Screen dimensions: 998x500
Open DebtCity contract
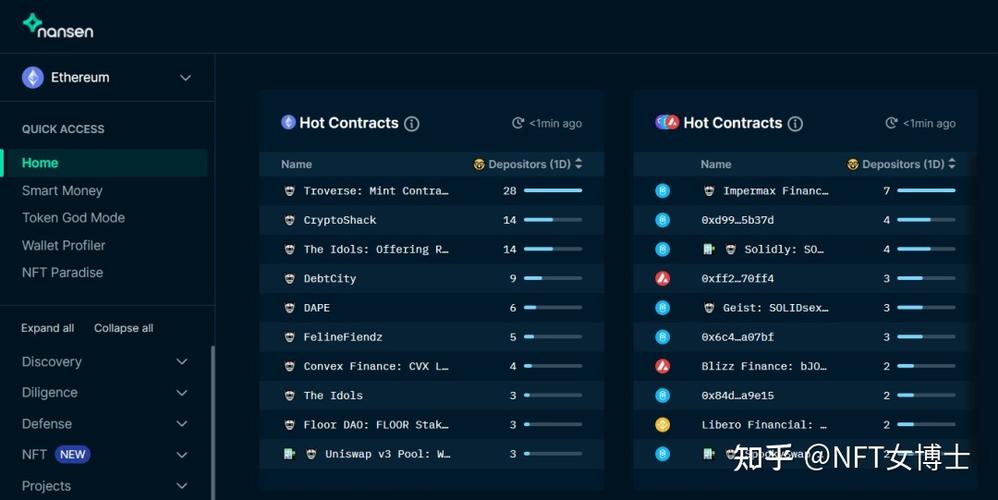pyautogui.click(x=432, y=279)
